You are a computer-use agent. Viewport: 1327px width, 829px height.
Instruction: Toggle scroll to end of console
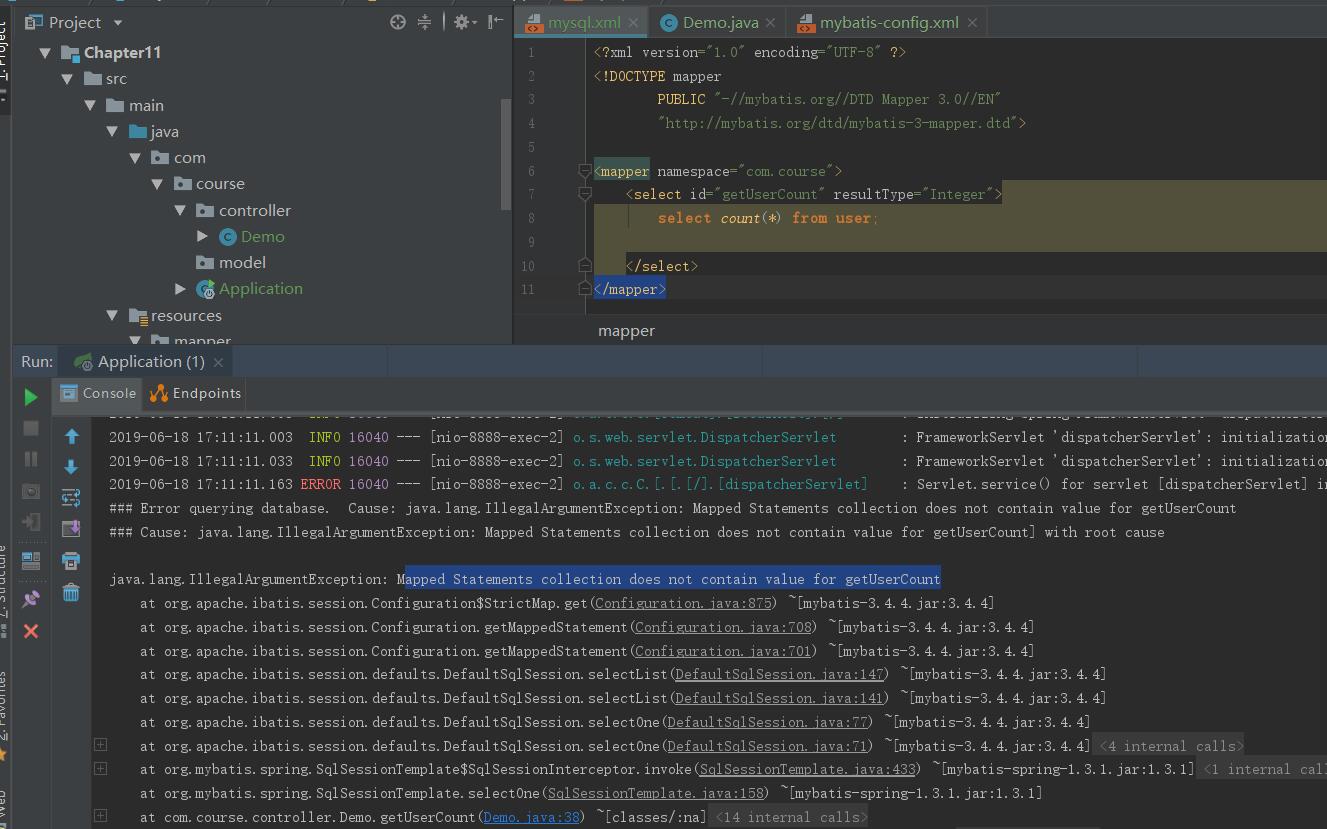71,529
